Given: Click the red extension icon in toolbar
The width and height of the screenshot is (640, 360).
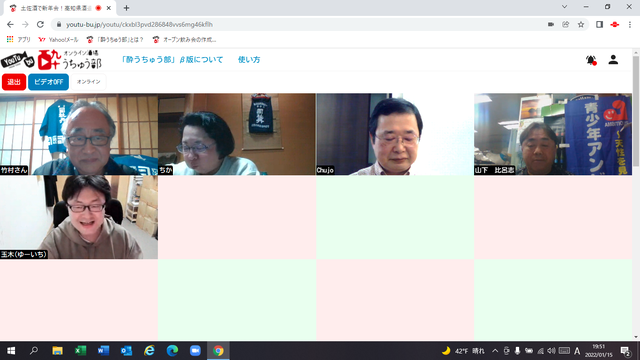Looking at the screenshot, I should point(615,24).
